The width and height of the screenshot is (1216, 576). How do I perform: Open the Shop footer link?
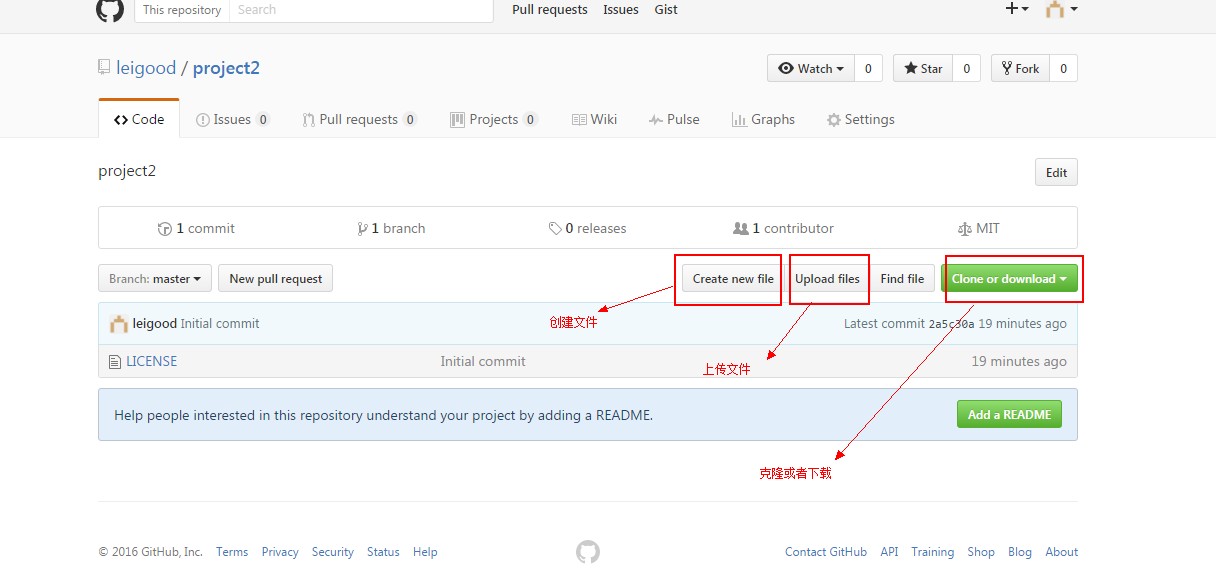[981, 552]
